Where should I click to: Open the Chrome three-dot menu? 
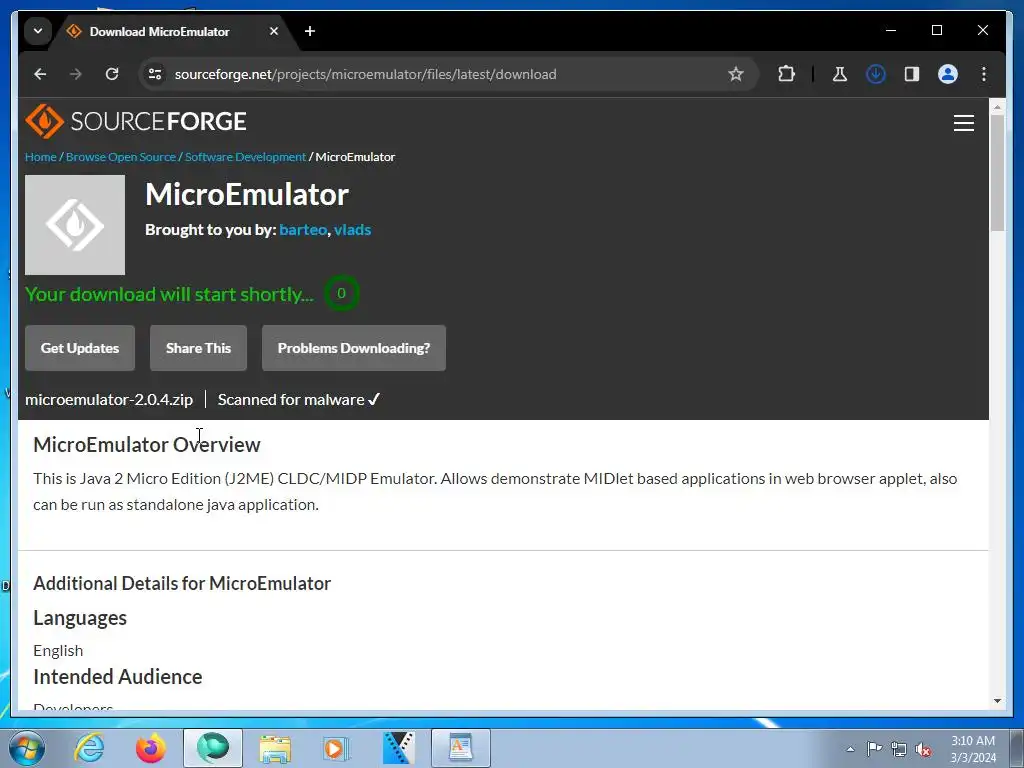[x=984, y=74]
